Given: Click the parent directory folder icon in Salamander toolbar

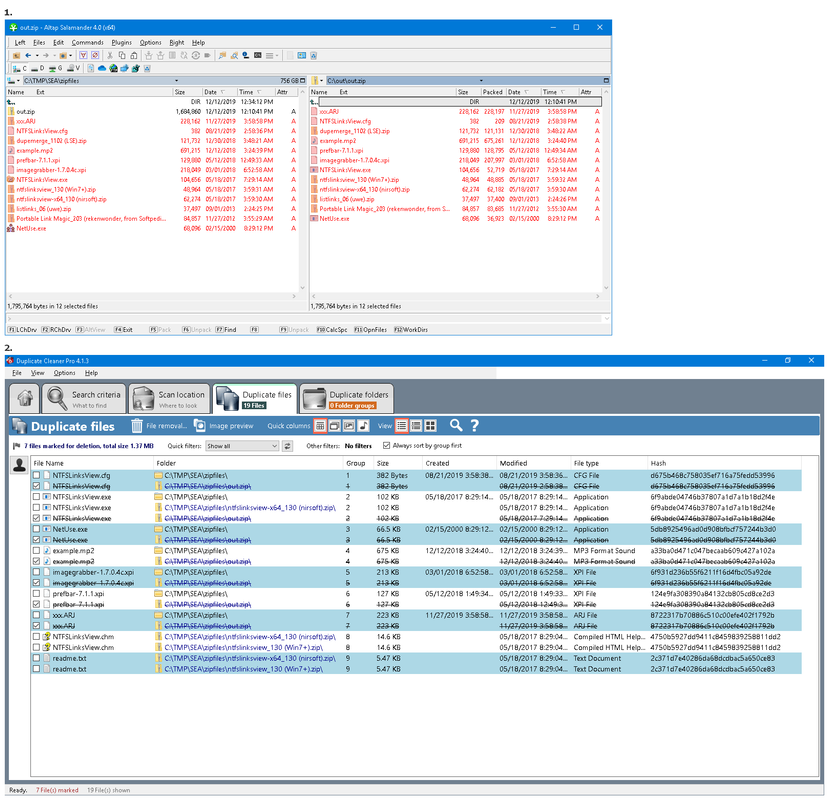Looking at the screenshot, I should pyautogui.click(x=16, y=56).
